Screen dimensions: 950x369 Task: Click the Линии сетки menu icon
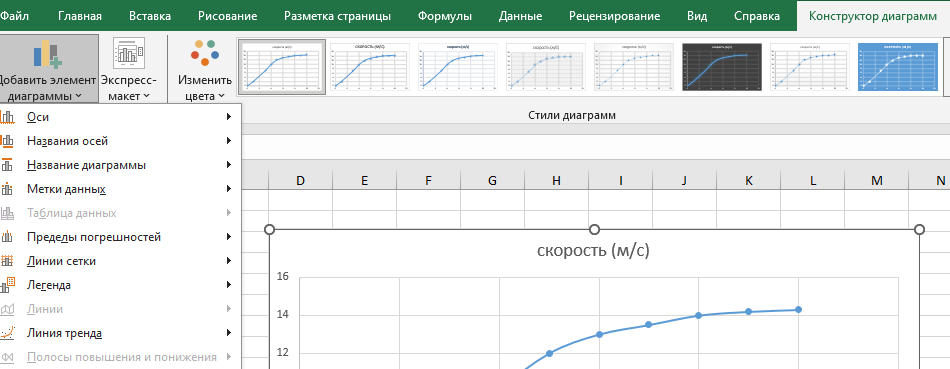[7, 261]
